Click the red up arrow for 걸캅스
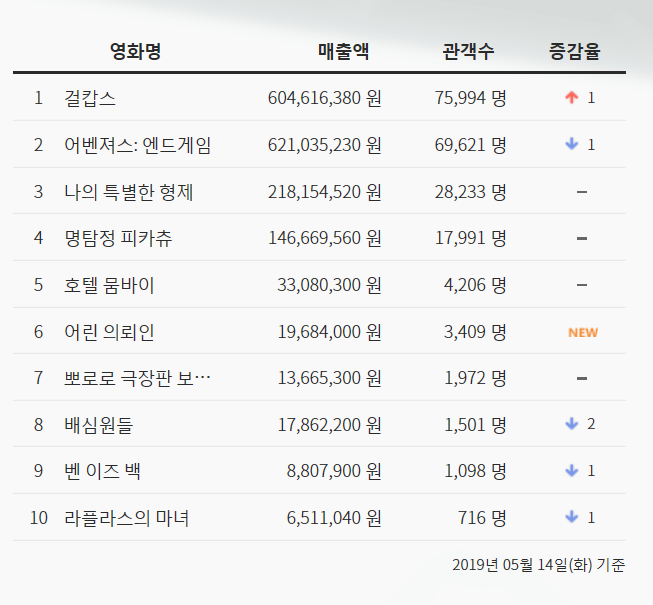The height and width of the screenshot is (605, 653). click(572, 98)
